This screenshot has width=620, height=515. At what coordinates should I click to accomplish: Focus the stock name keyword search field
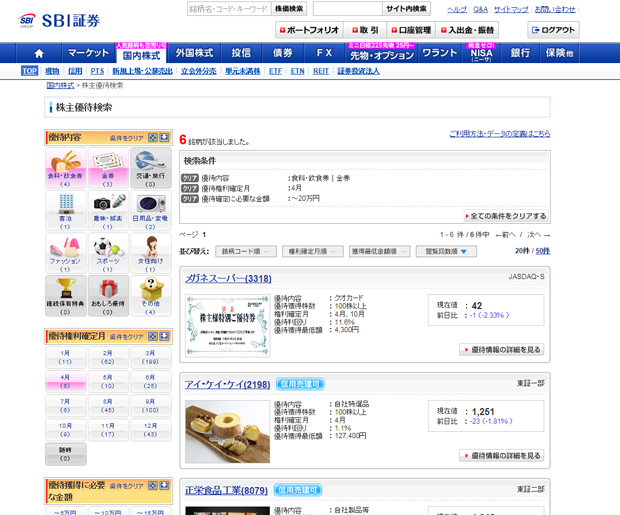point(229,9)
